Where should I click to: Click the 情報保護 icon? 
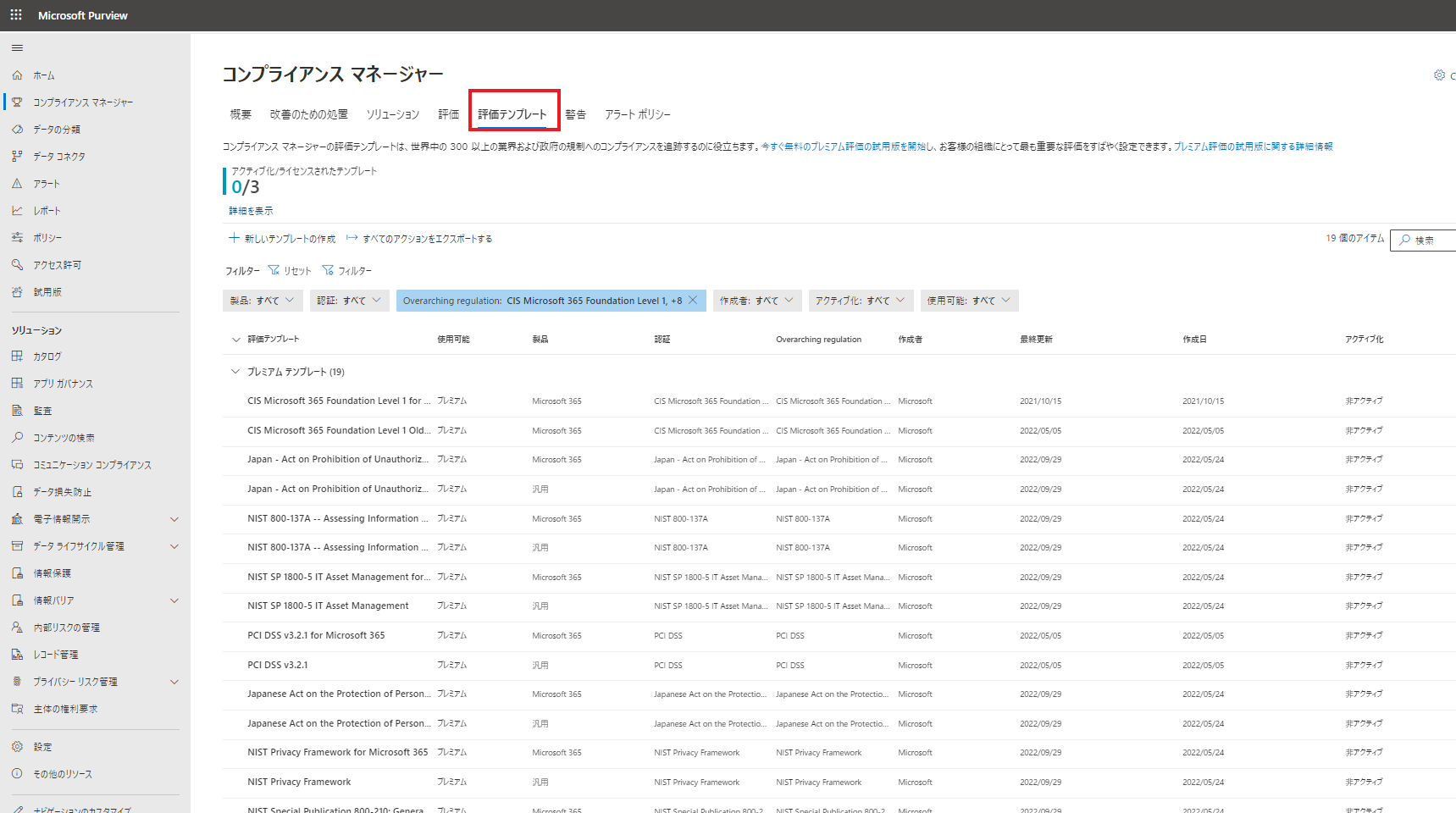click(x=17, y=573)
